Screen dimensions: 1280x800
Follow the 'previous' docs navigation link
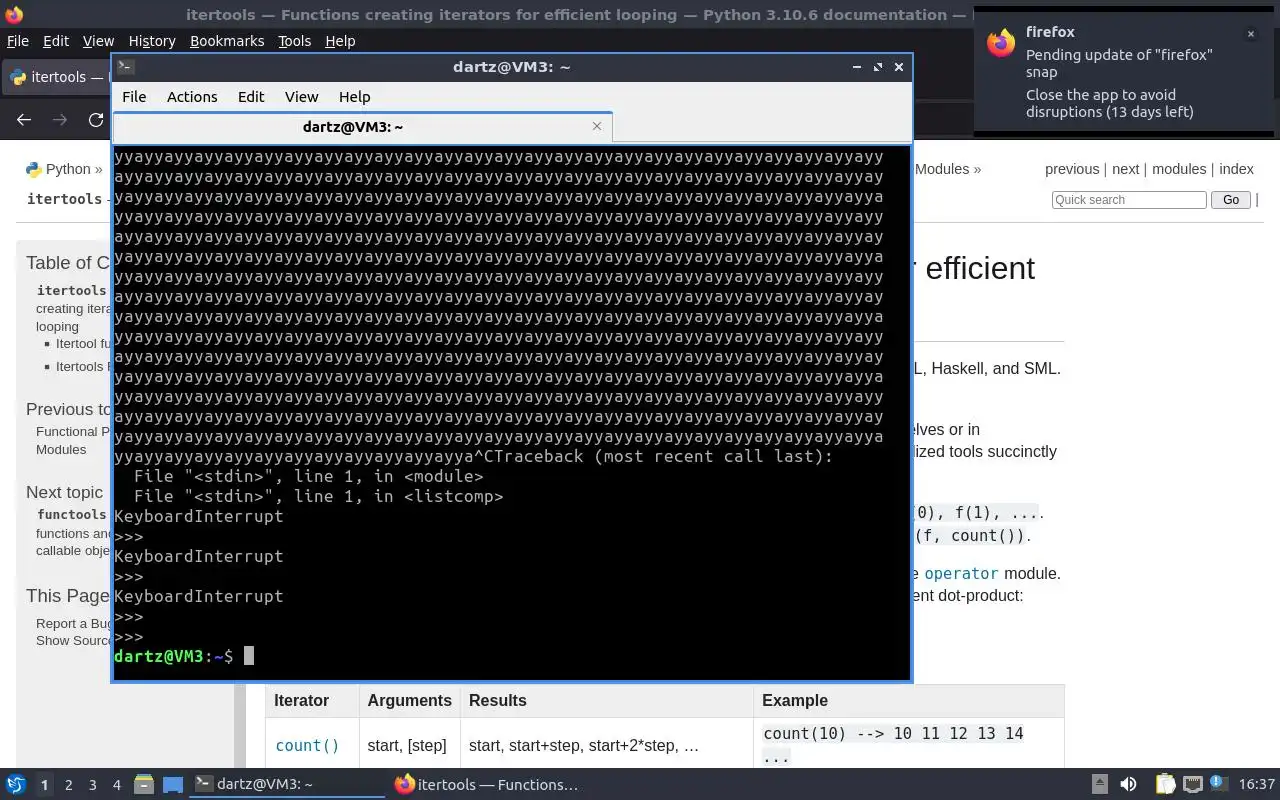point(1072,169)
